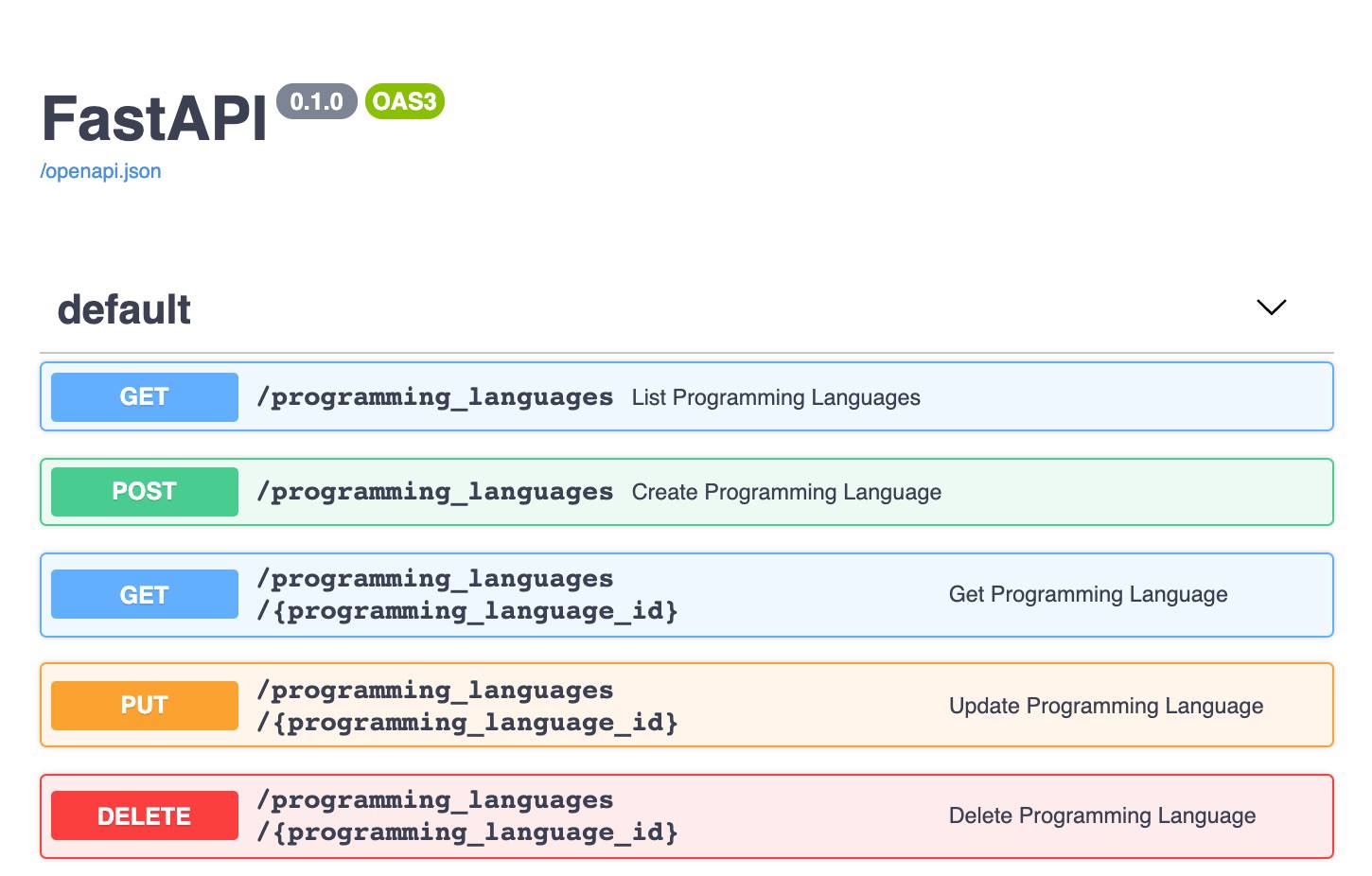Collapse the default section with its chevron
This screenshot has width=1372, height=876.
[x=1271, y=307]
